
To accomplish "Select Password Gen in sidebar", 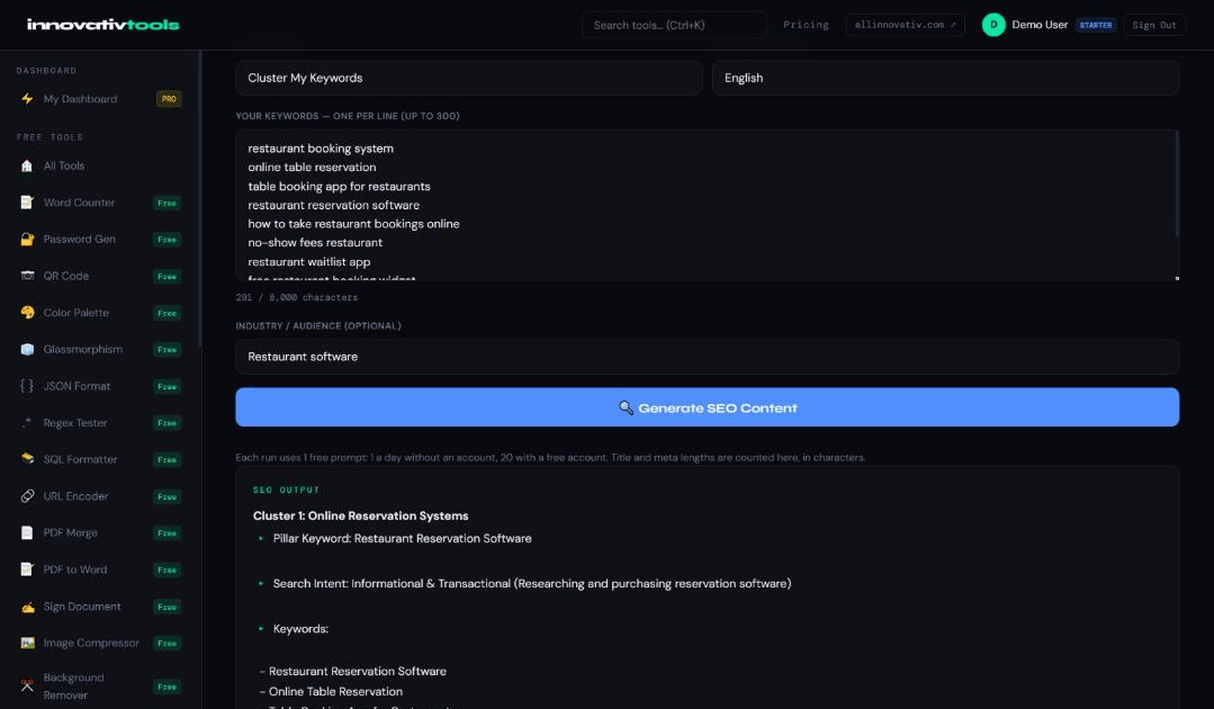I will pos(79,240).
